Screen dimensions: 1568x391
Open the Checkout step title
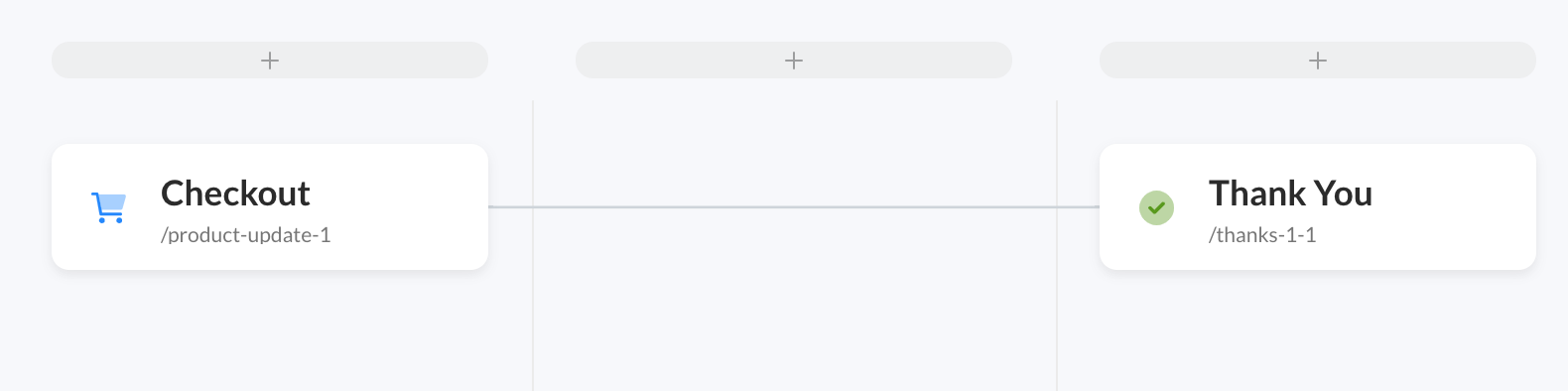pyautogui.click(x=235, y=193)
